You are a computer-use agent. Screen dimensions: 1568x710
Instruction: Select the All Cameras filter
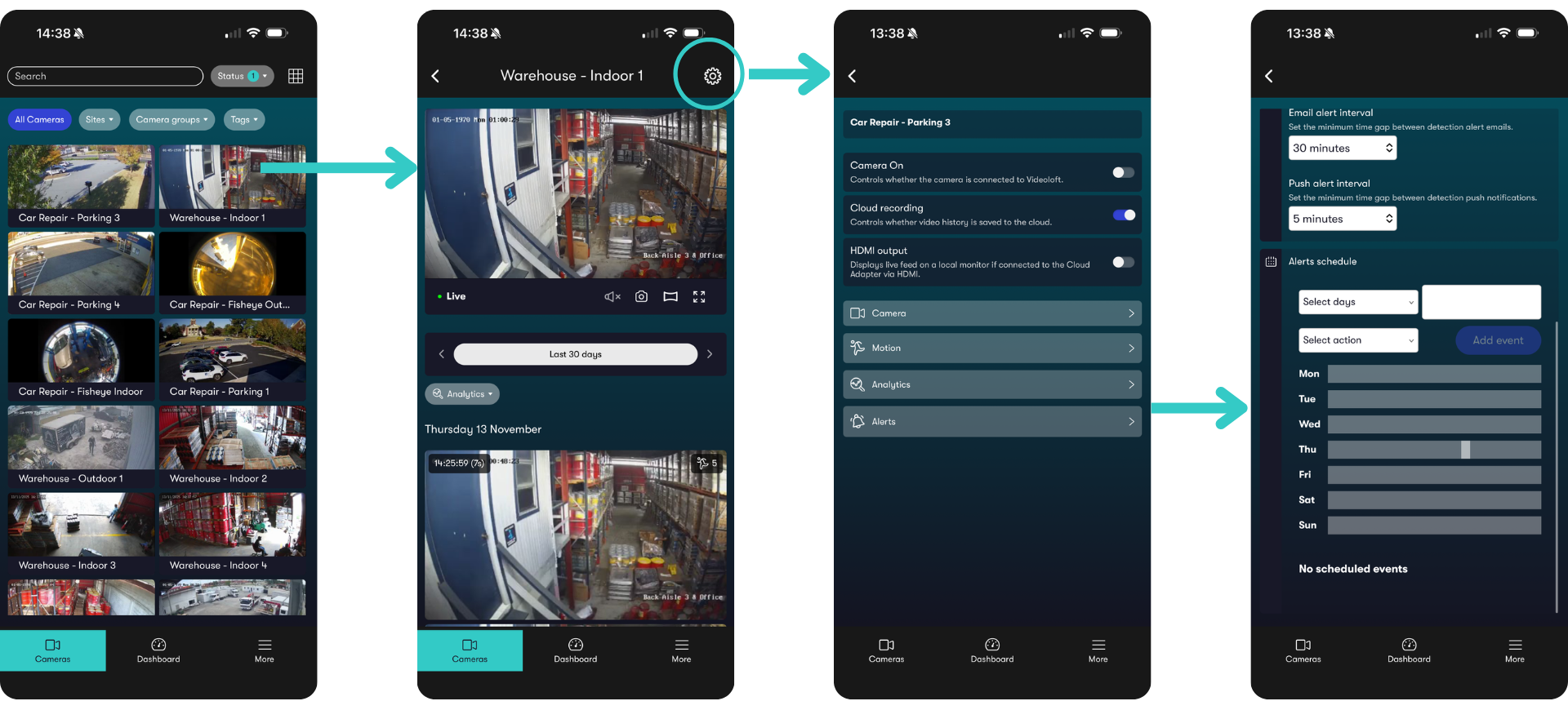tap(39, 120)
